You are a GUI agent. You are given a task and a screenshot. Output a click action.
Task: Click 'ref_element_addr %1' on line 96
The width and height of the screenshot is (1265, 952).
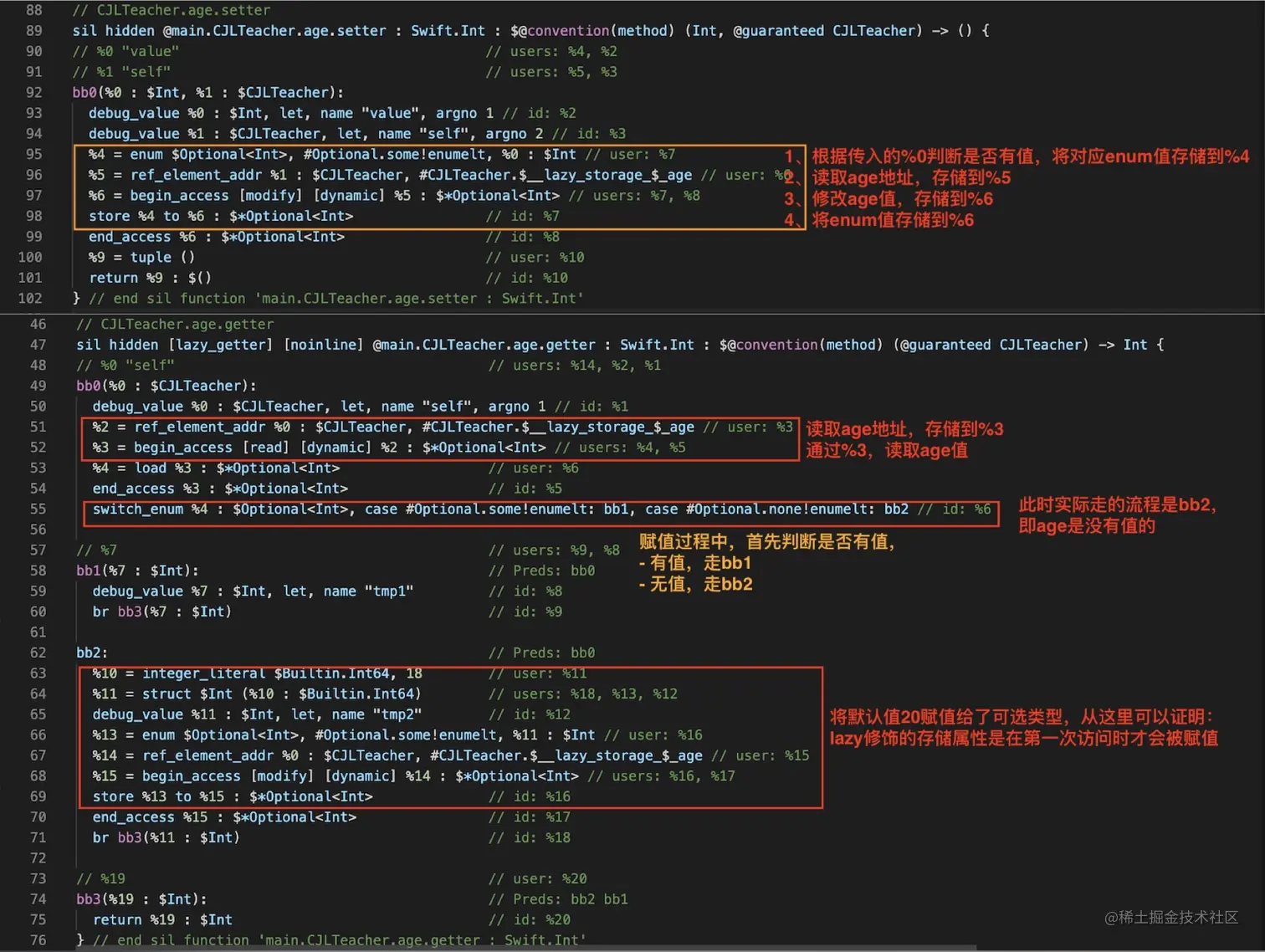pos(208,175)
